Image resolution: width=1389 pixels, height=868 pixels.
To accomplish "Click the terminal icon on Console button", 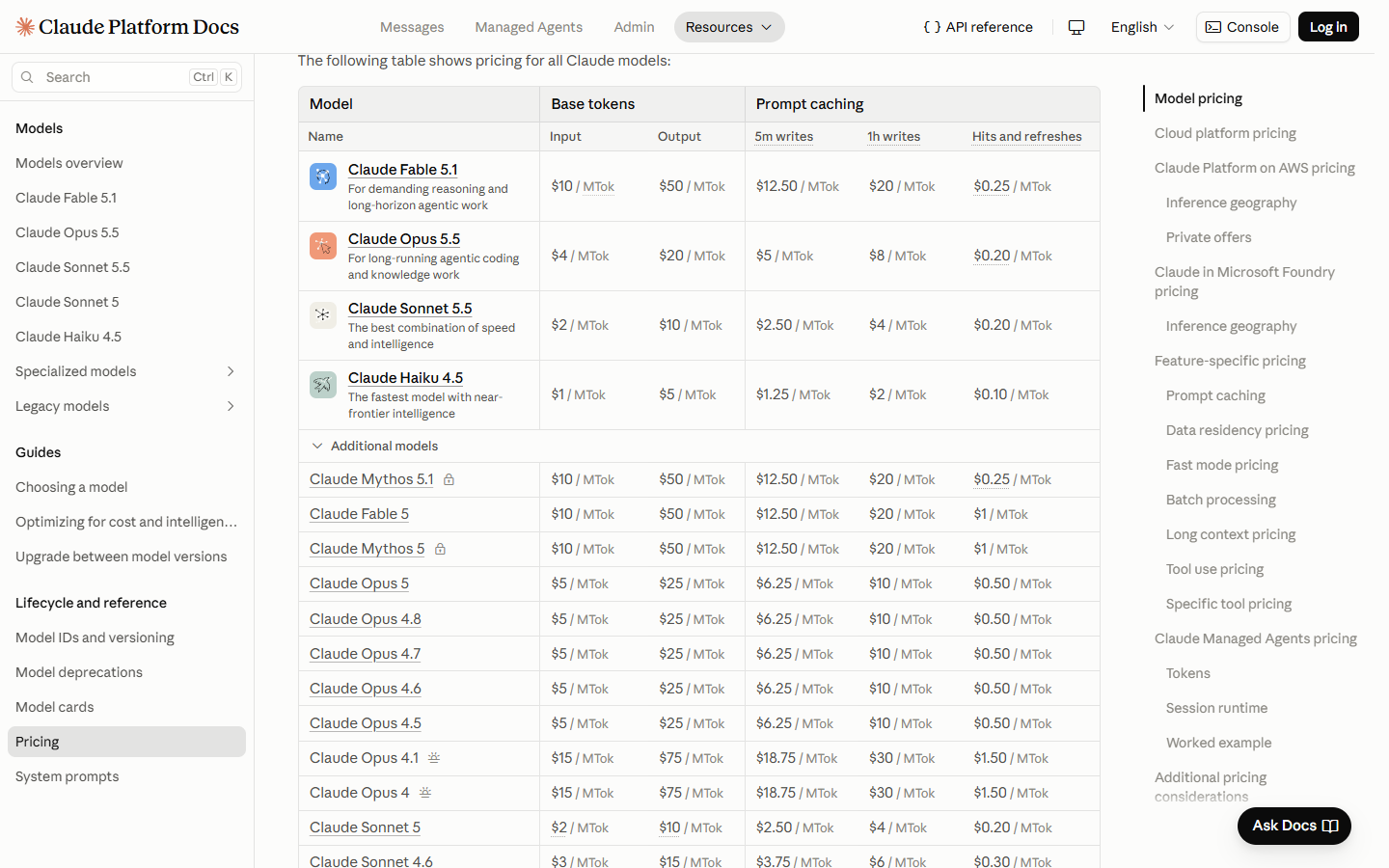I will [1213, 27].
